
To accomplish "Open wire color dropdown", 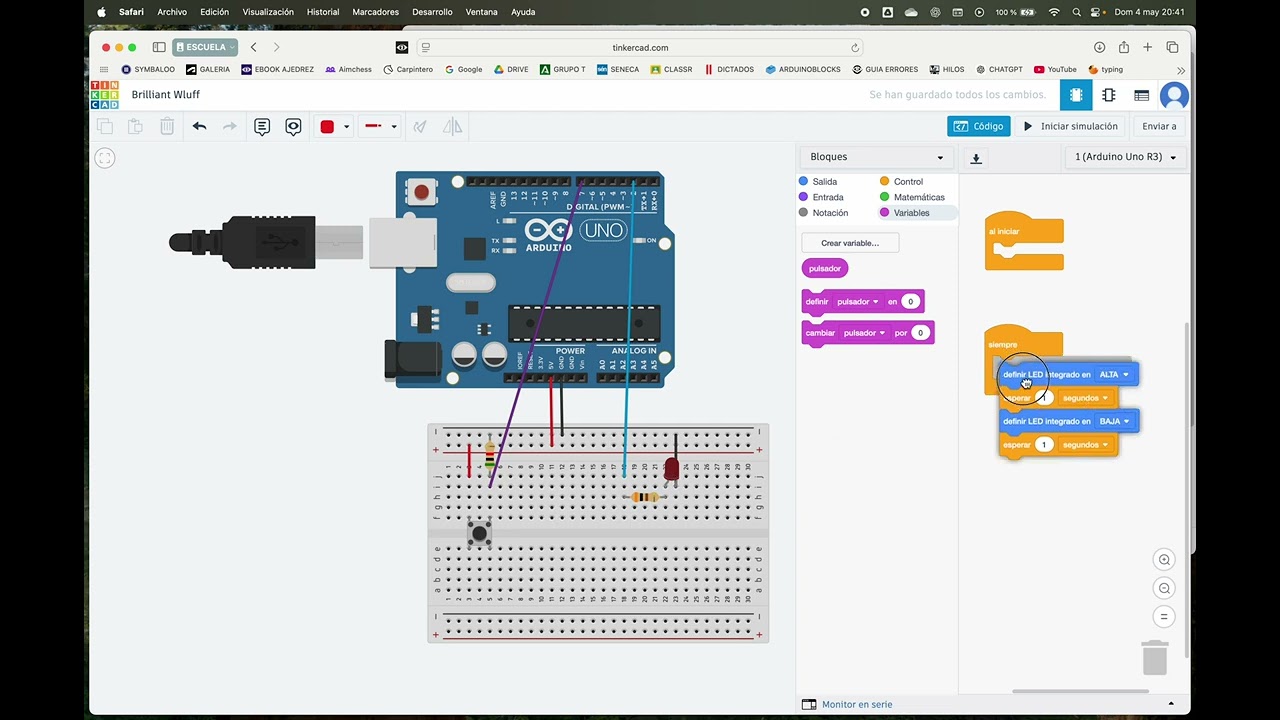I will click(346, 126).
